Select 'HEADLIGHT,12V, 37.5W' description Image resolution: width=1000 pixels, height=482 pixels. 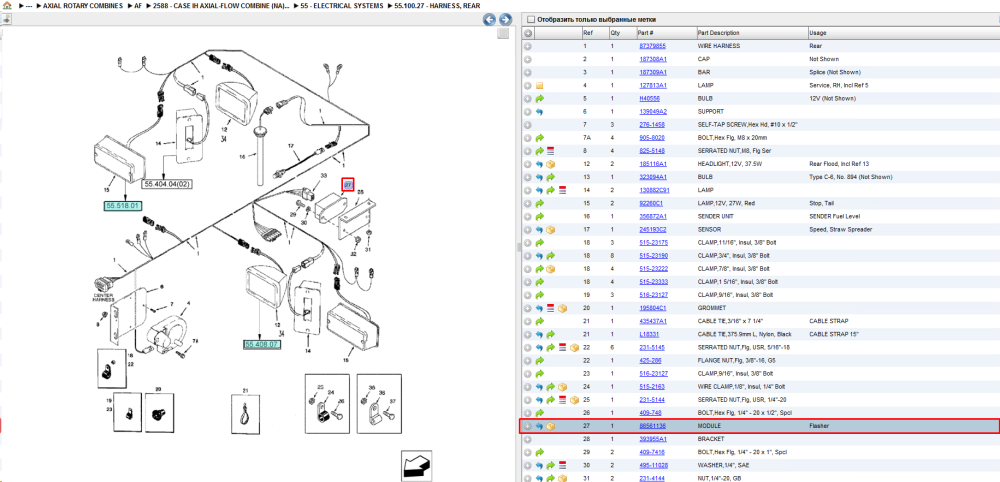pyautogui.click(x=728, y=164)
